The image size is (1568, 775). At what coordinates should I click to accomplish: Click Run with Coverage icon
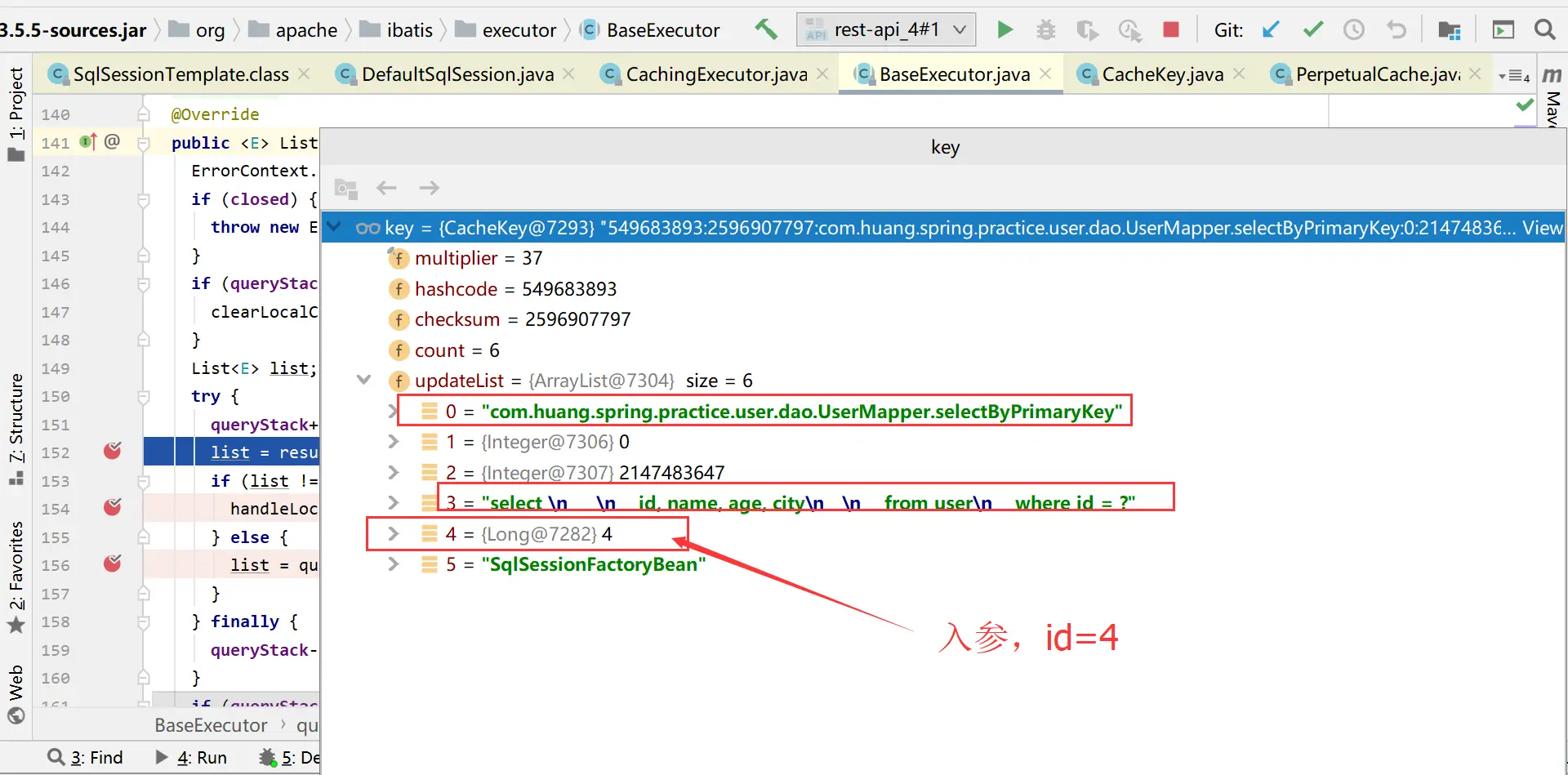[x=1087, y=30]
